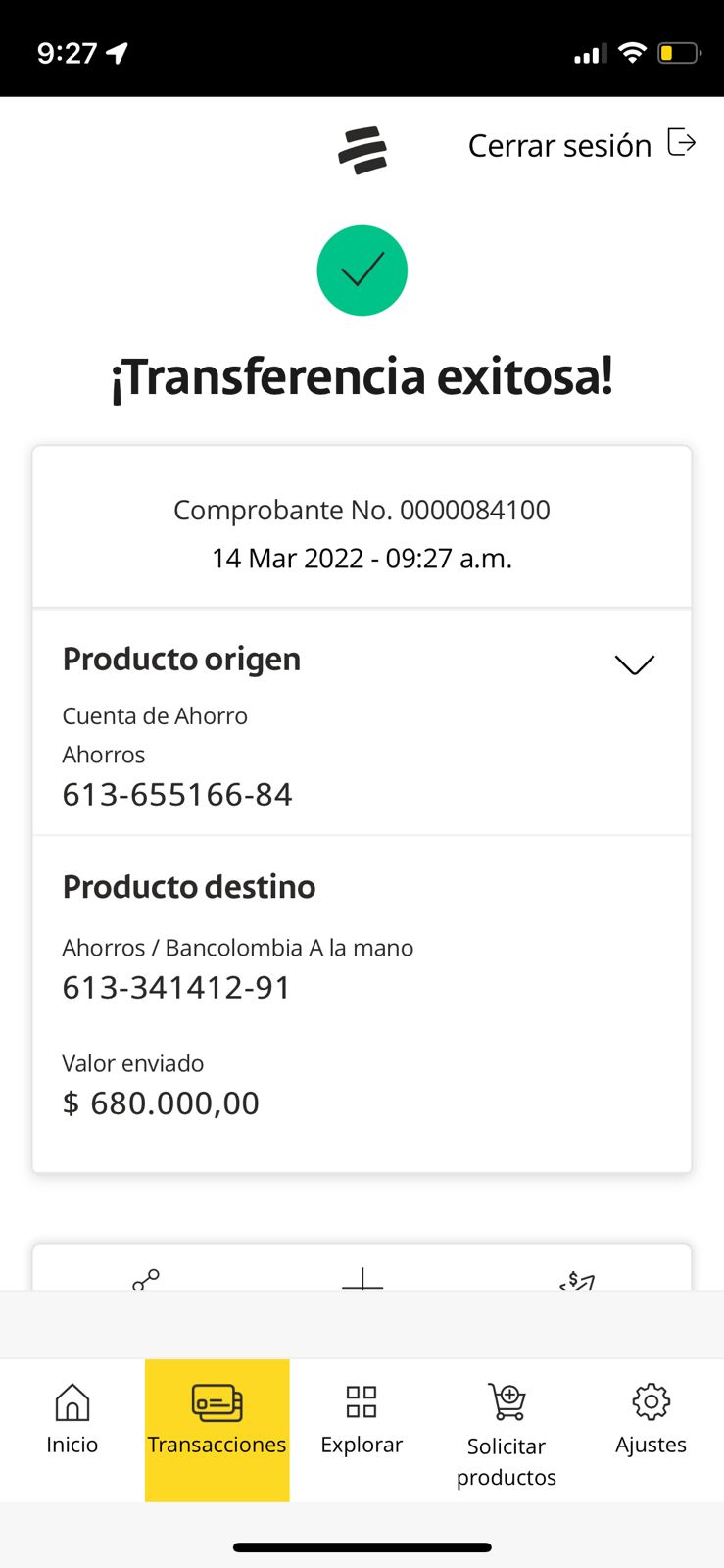Image resolution: width=724 pixels, height=1568 pixels.
Task: Open Solicitar productos cart icon
Action: (507, 1402)
